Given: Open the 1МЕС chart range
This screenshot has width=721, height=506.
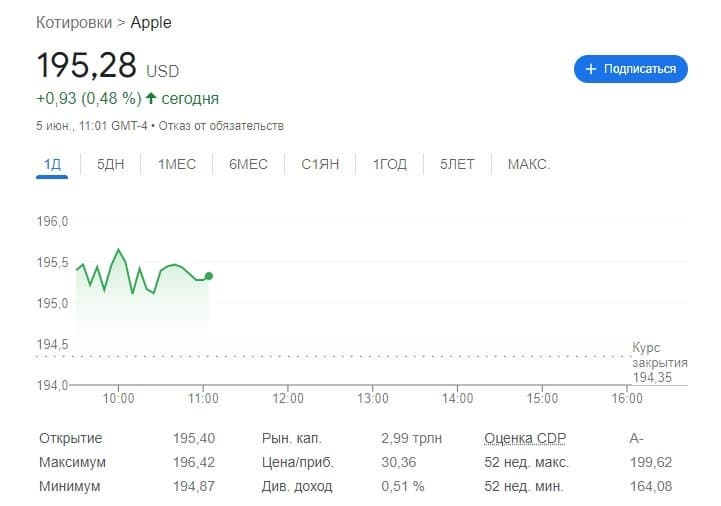Looking at the screenshot, I should [x=177, y=164].
